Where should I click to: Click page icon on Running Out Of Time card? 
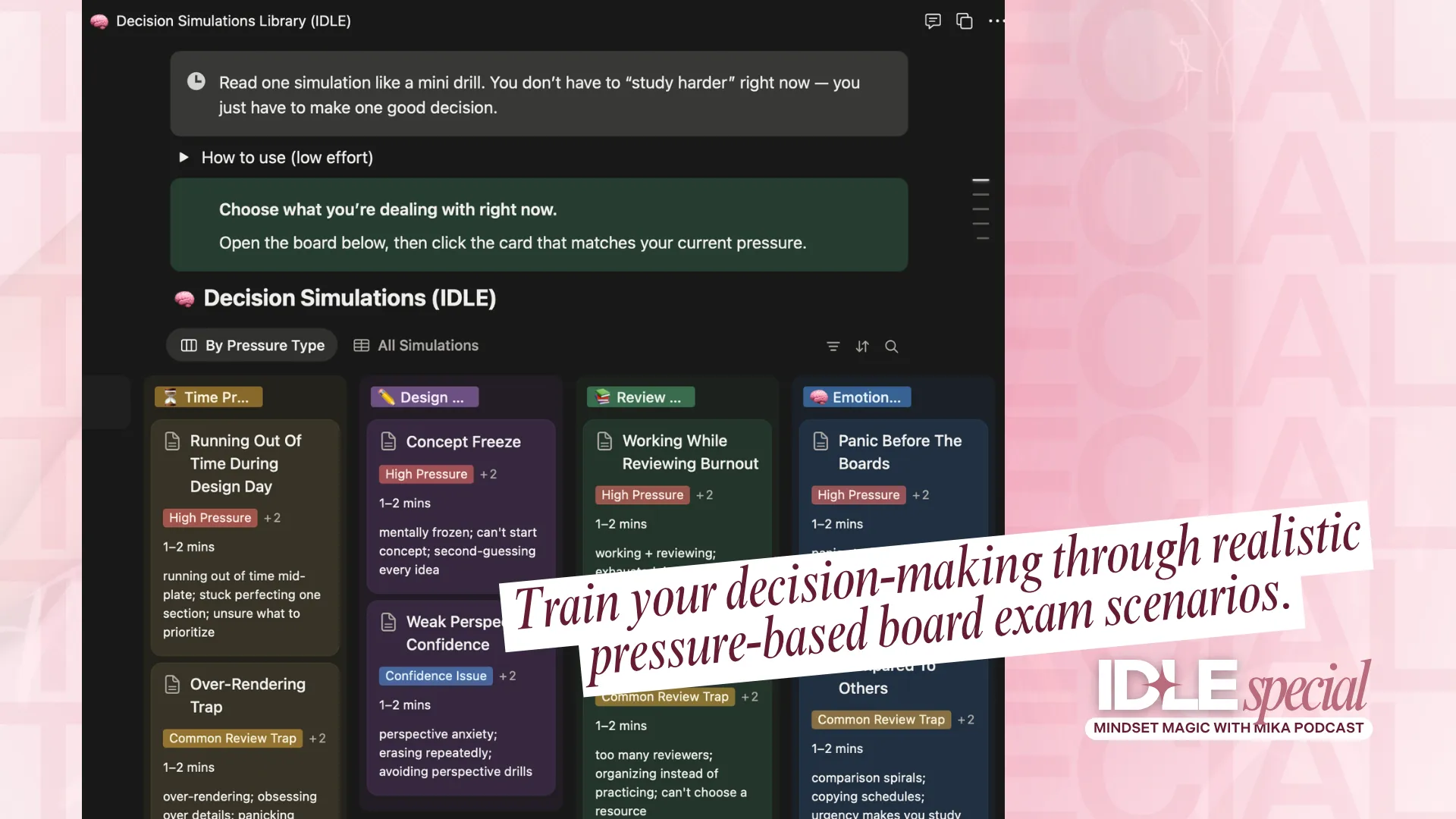172,441
